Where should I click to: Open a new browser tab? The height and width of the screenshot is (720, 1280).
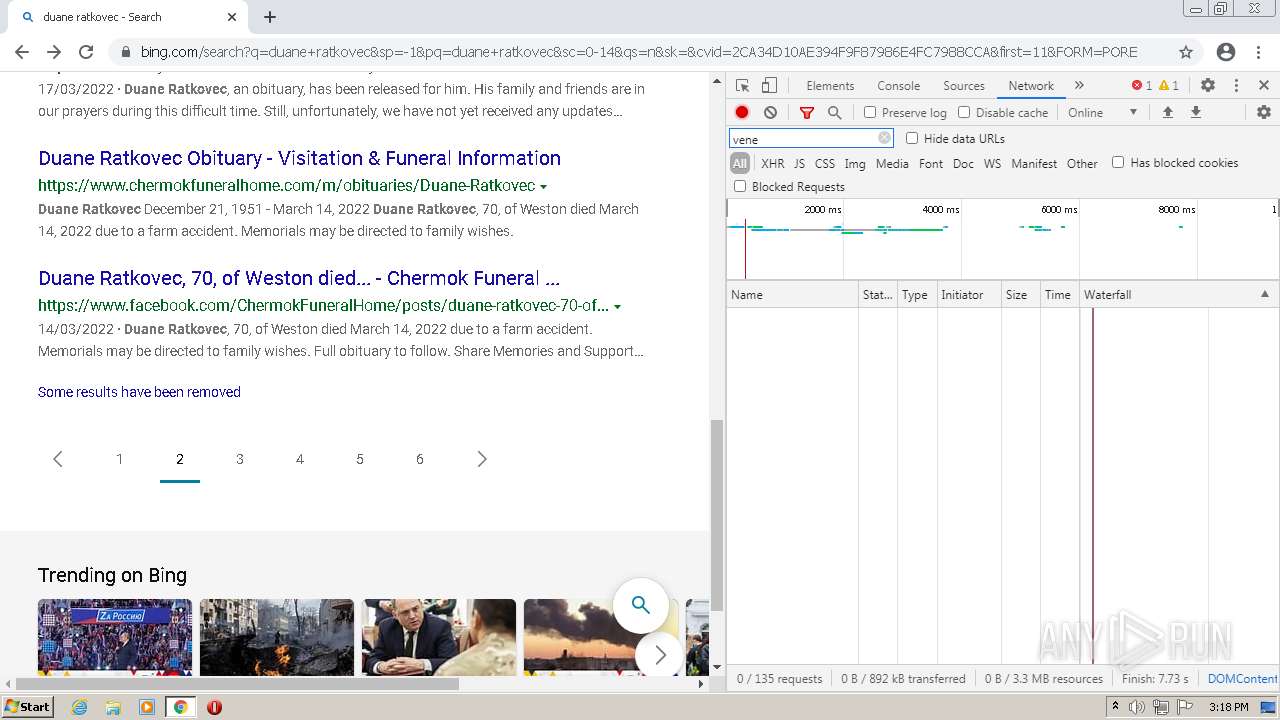[x=270, y=17]
